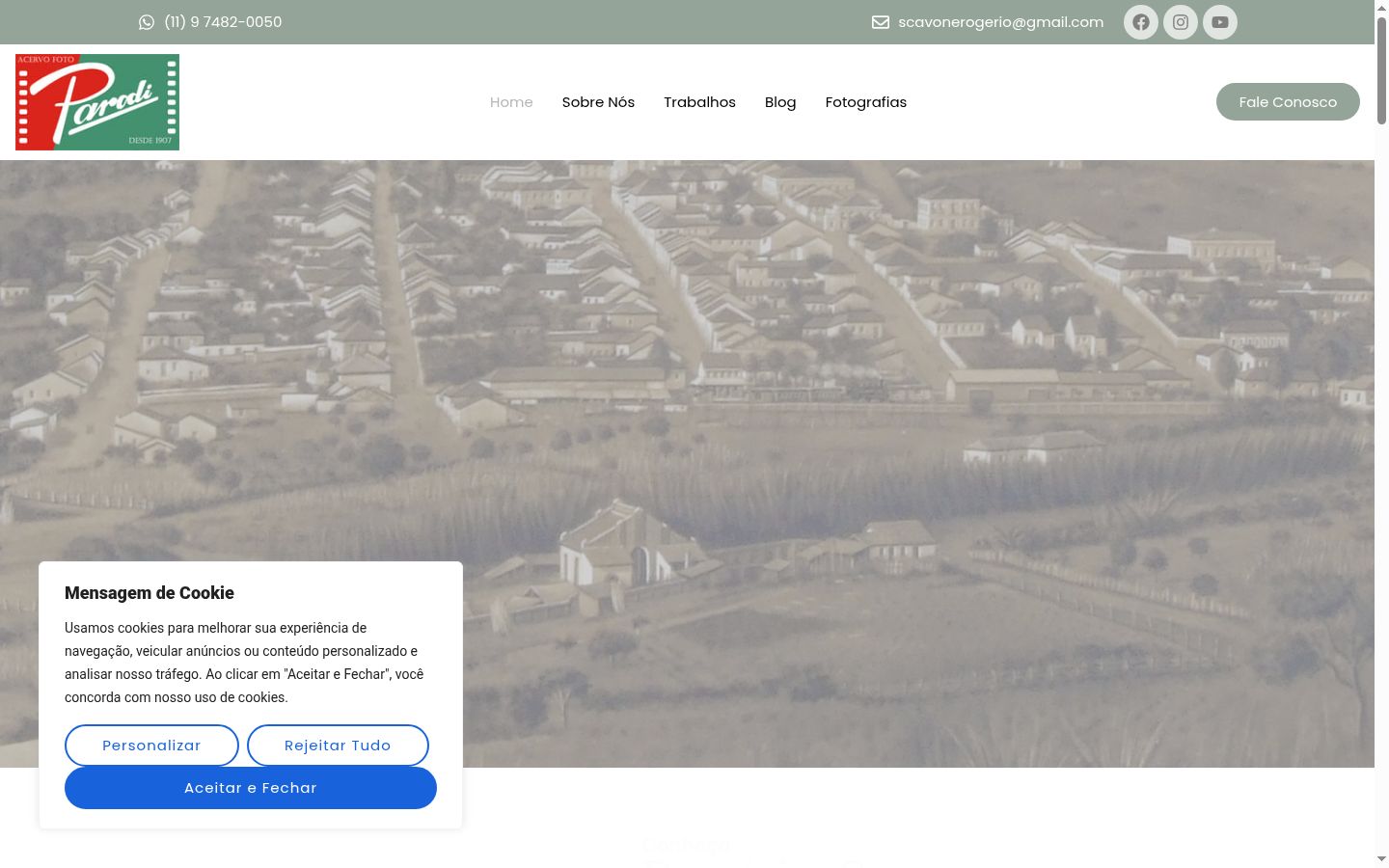The height and width of the screenshot is (868, 1389).
Task: Accept cookies with Aceitar e Fechar
Action: tap(251, 788)
